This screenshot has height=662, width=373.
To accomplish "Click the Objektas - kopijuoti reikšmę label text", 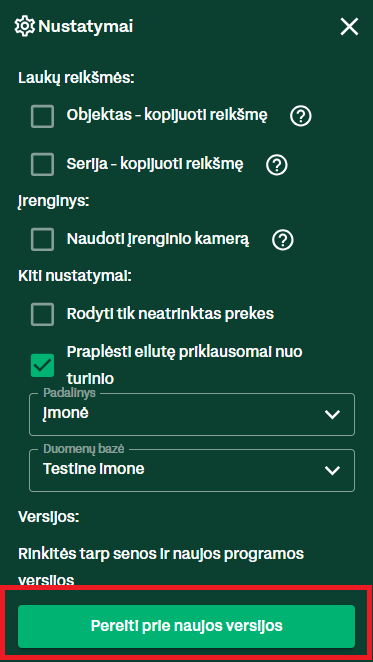I will point(167,115).
